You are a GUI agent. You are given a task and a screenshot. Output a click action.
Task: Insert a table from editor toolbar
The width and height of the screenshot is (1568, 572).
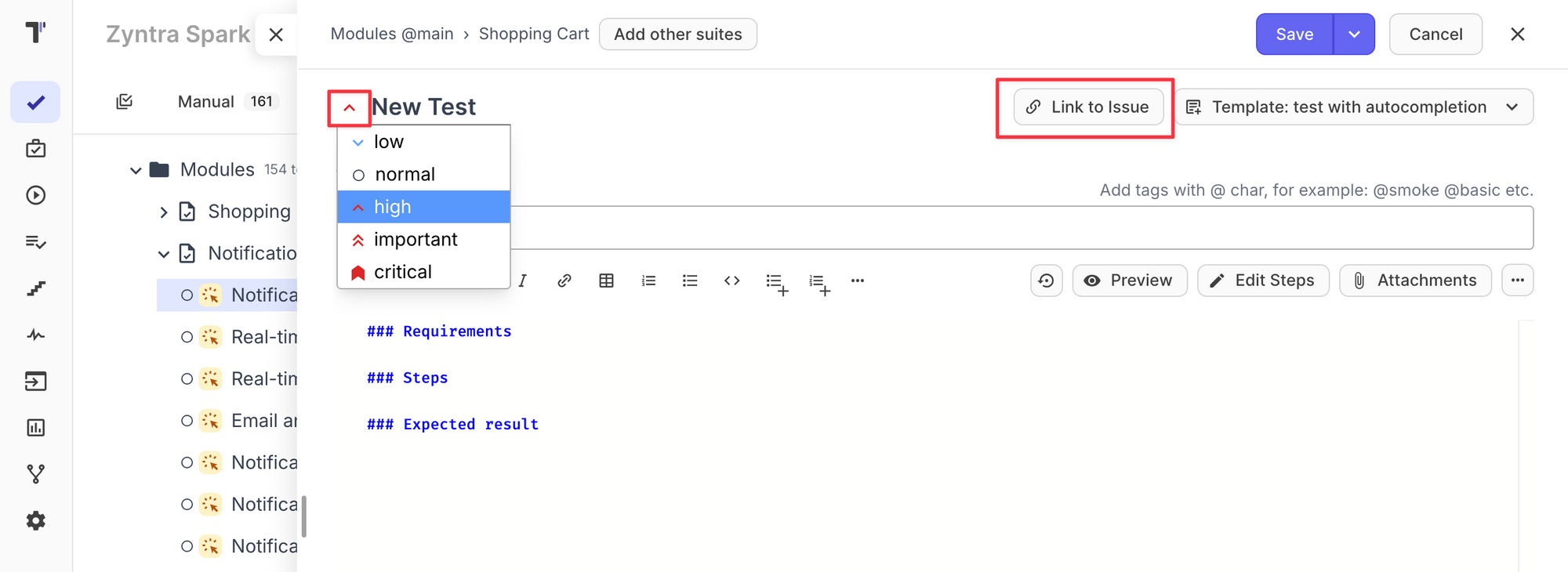pos(606,281)
